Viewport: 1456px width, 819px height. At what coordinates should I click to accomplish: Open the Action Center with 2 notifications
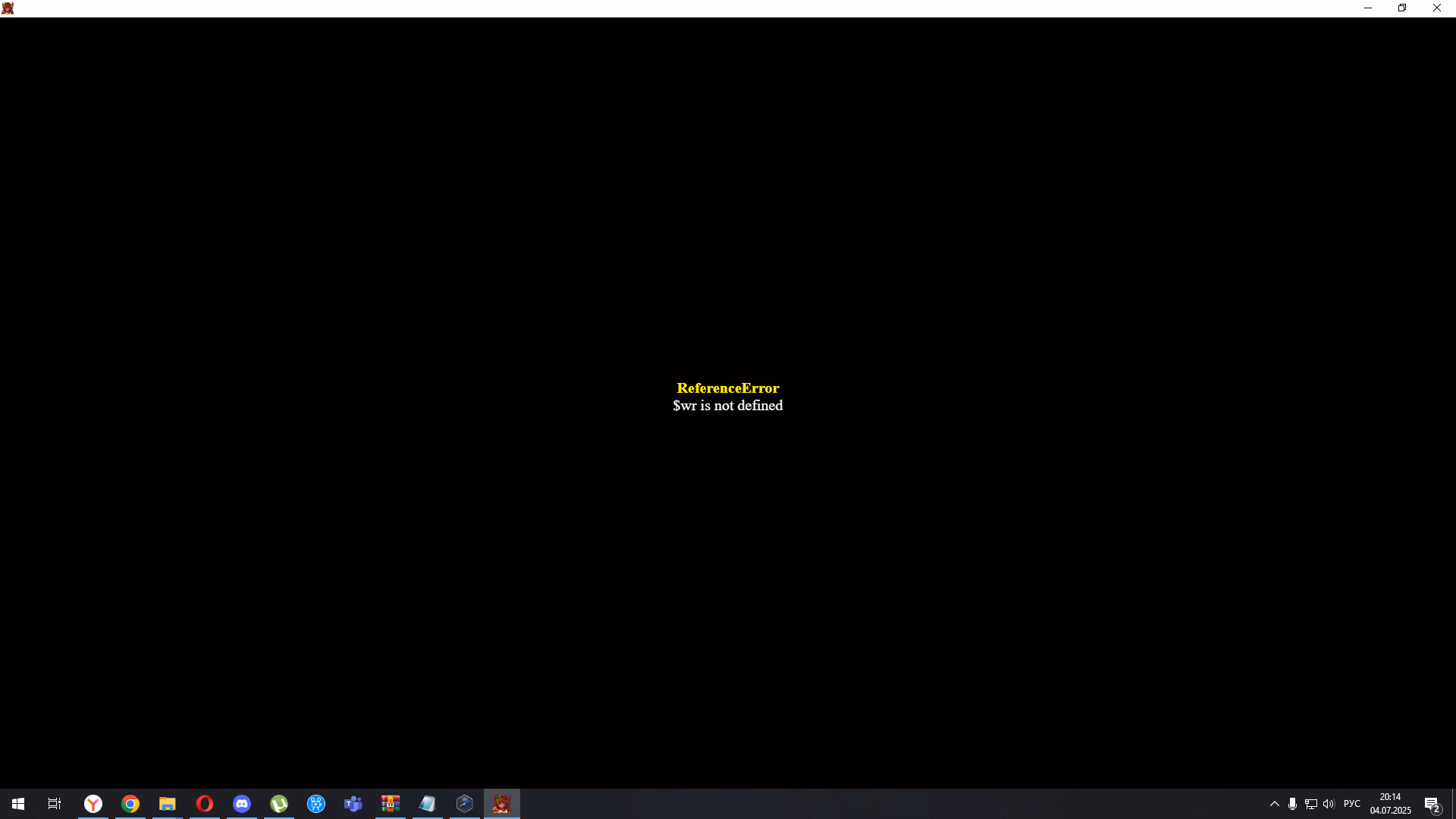[x=1432, y=804]
